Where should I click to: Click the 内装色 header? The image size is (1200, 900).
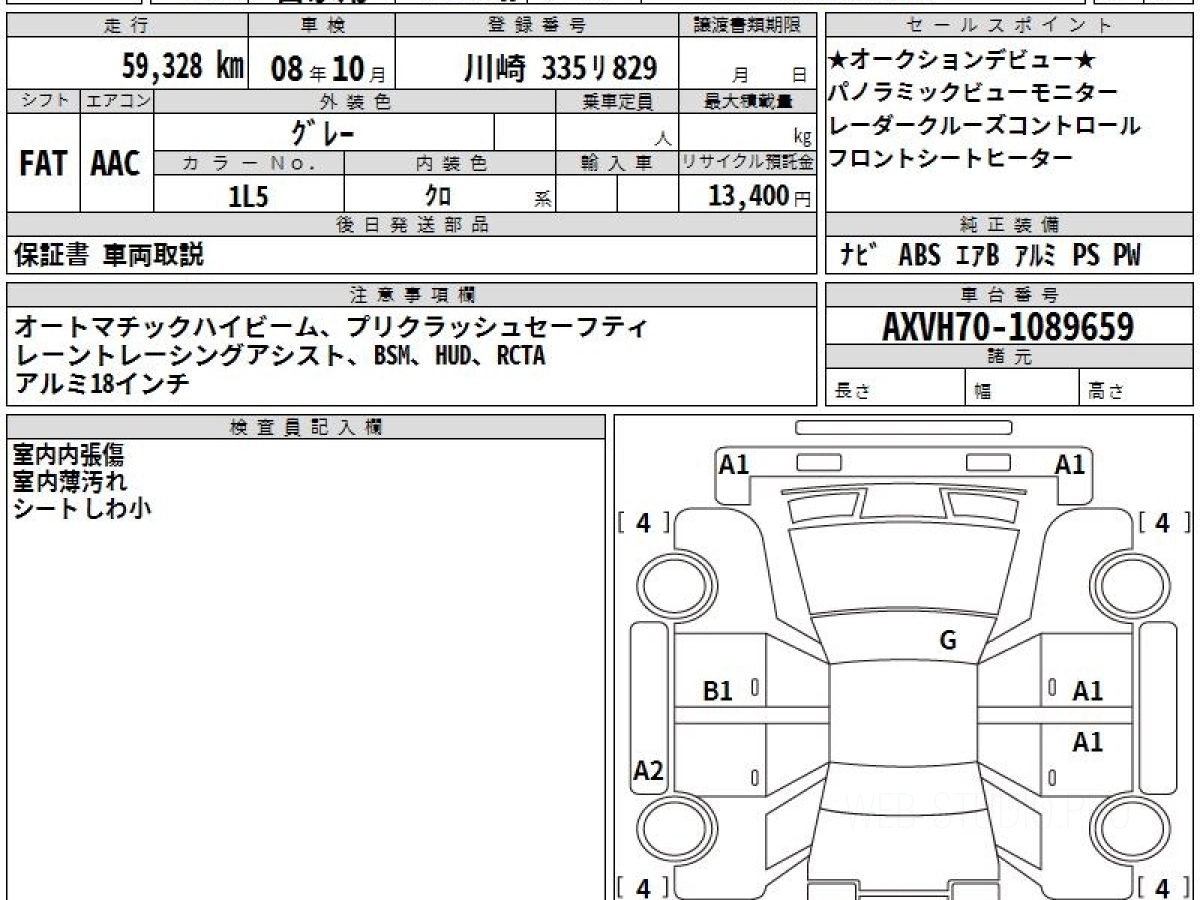[450, 163]
